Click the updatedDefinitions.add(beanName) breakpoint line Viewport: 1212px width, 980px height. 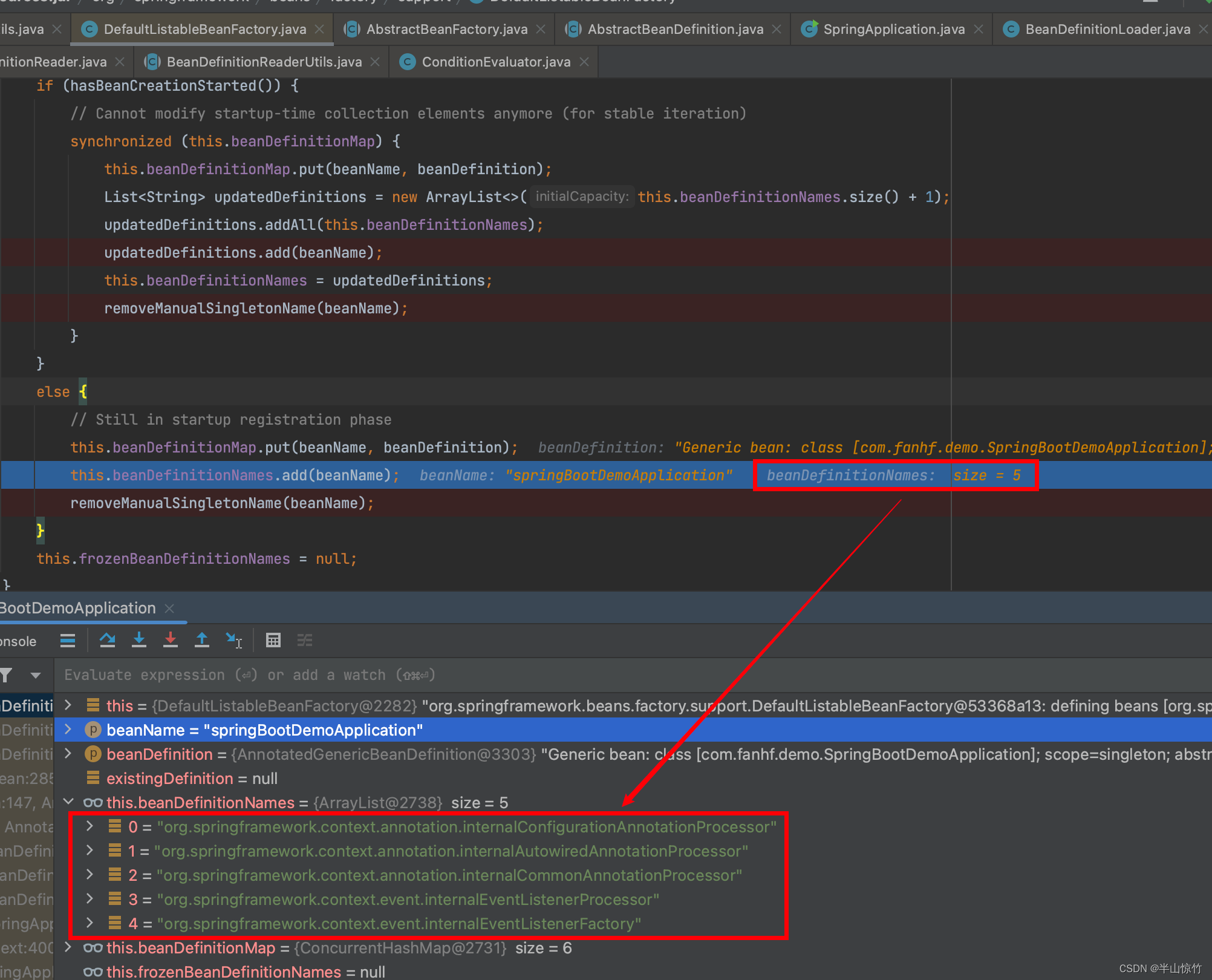243,253
